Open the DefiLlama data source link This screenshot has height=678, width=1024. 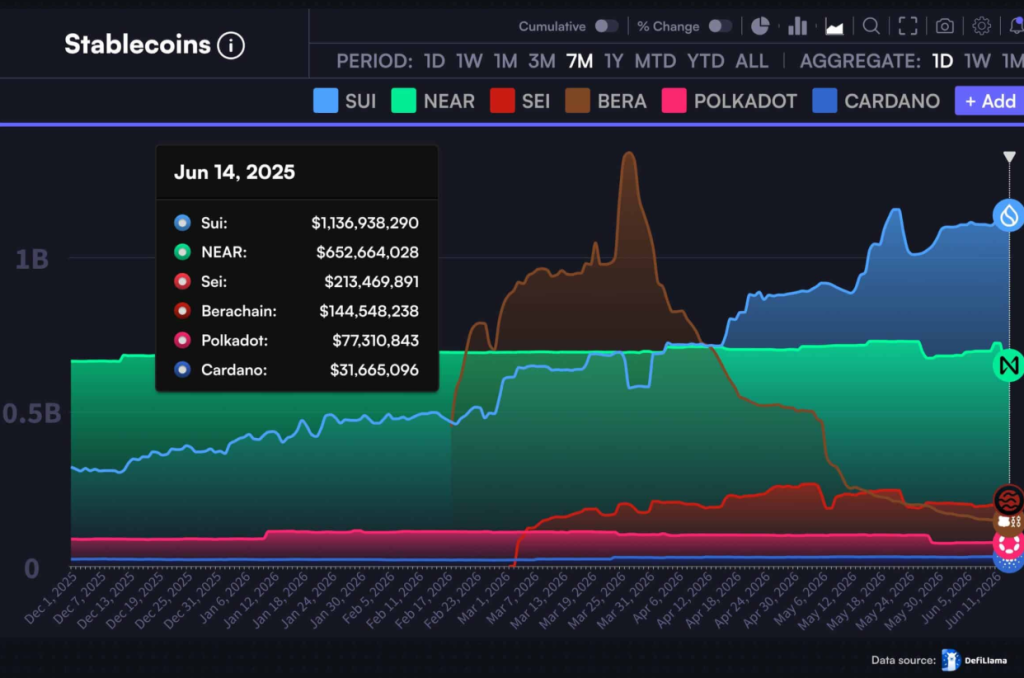point(966,659)
